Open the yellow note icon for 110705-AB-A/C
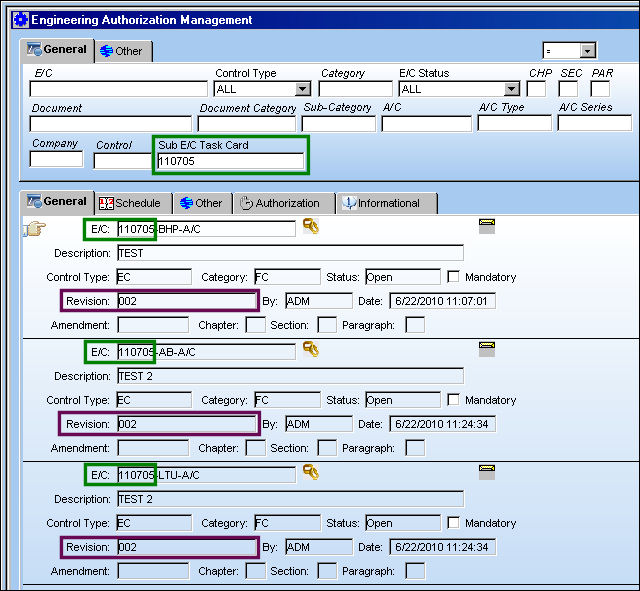 click(x=487, y=349)
